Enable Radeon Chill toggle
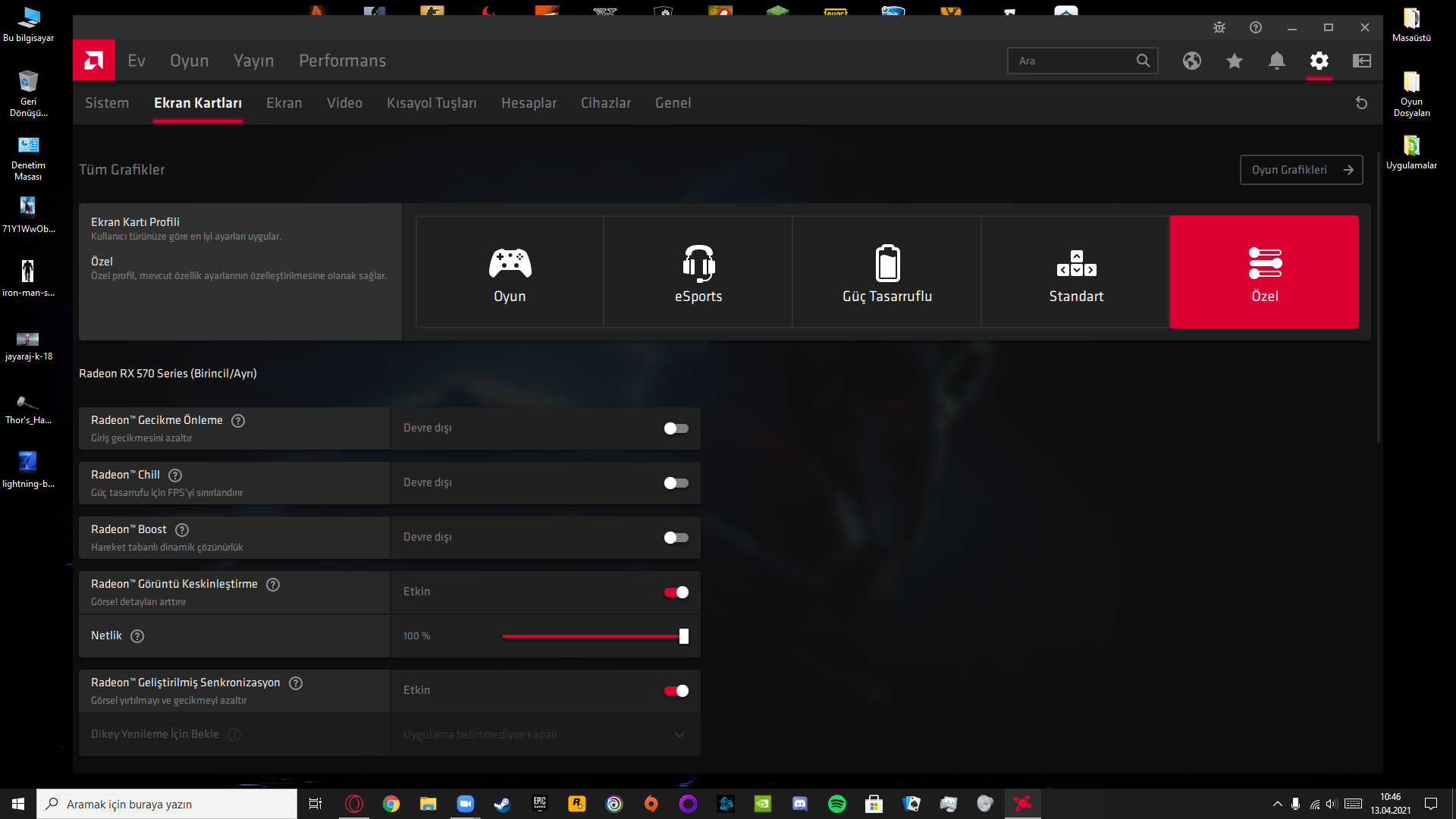 (676, 483)
